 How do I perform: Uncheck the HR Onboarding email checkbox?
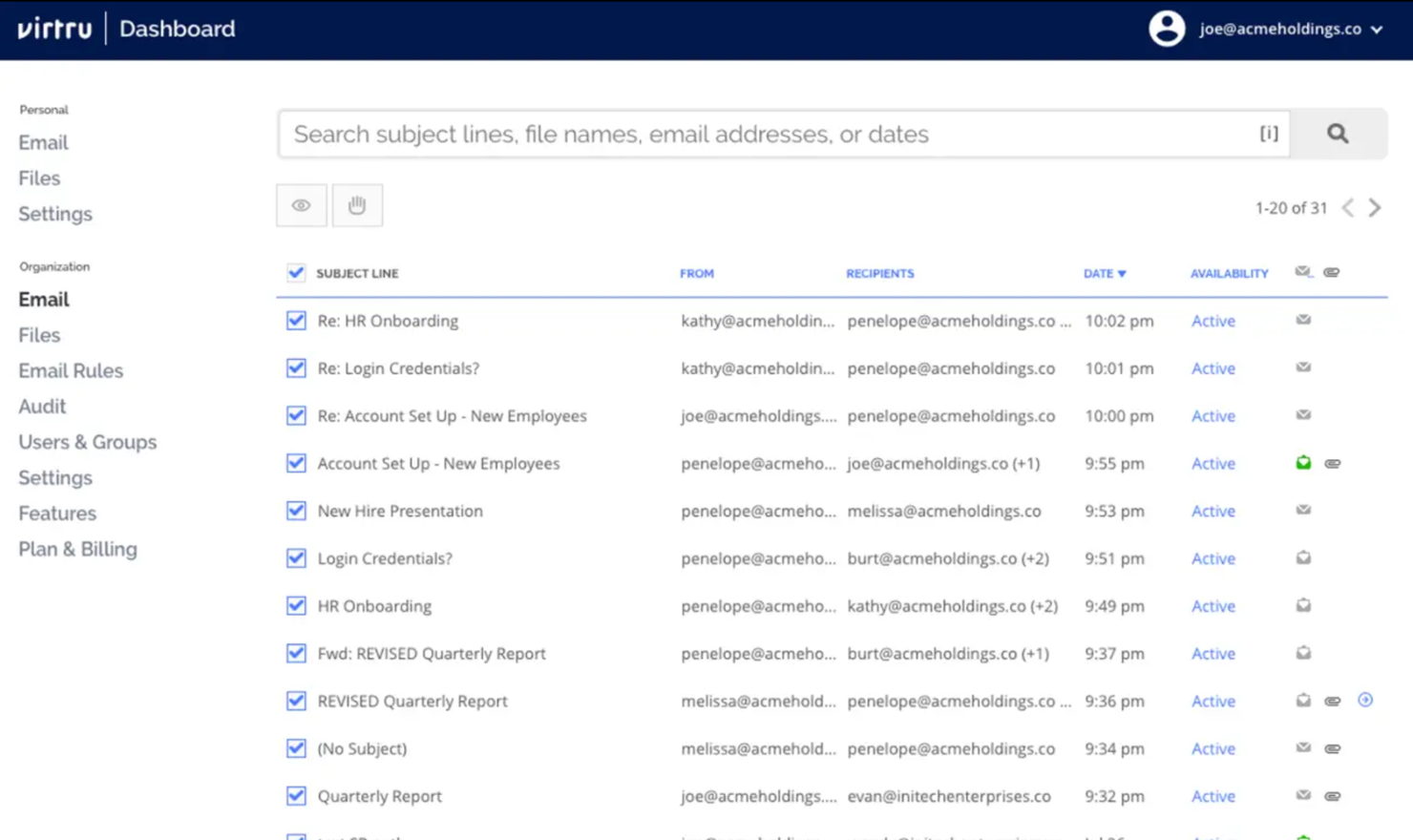point(295,605)
